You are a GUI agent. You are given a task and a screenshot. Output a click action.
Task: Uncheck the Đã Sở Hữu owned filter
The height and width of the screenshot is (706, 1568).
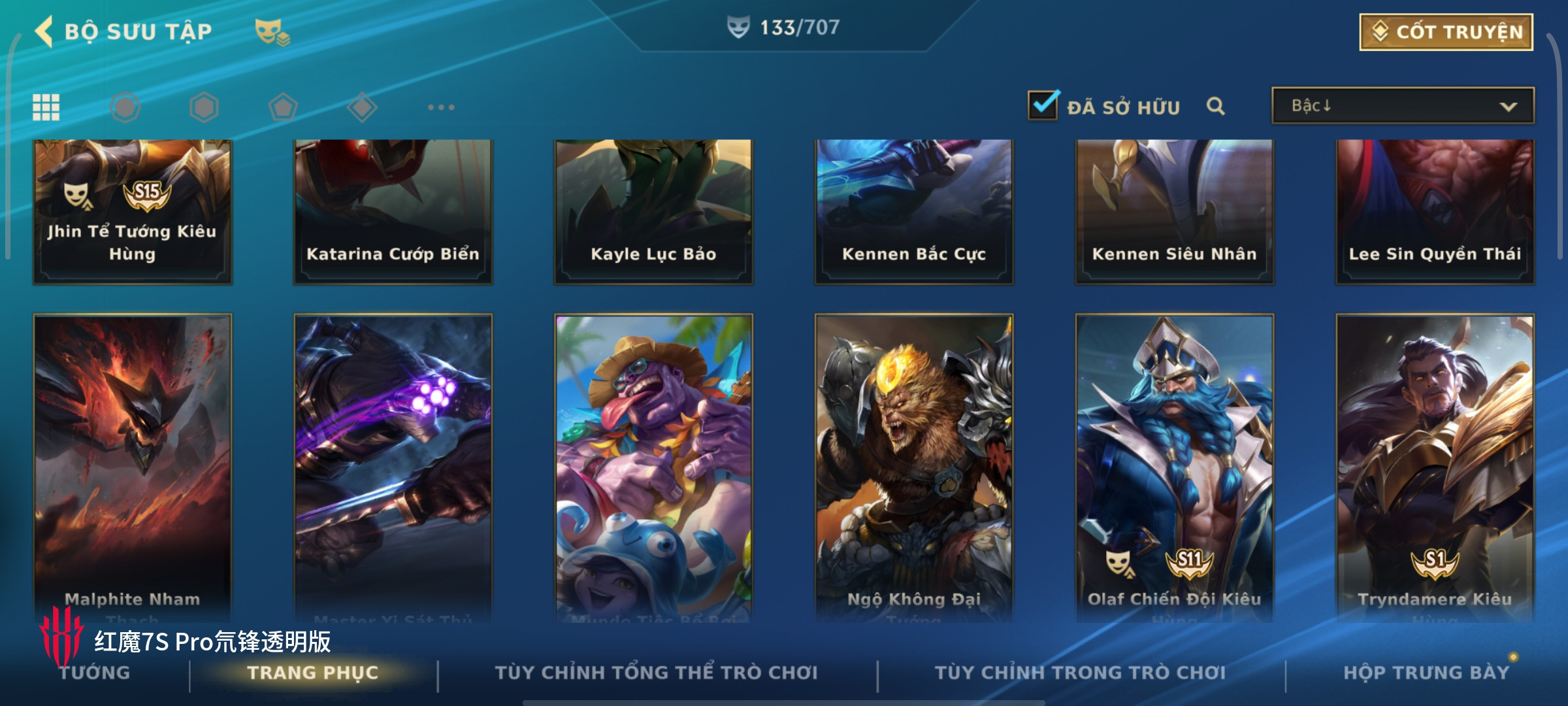pyautogui.click(x=1043, y=105)
